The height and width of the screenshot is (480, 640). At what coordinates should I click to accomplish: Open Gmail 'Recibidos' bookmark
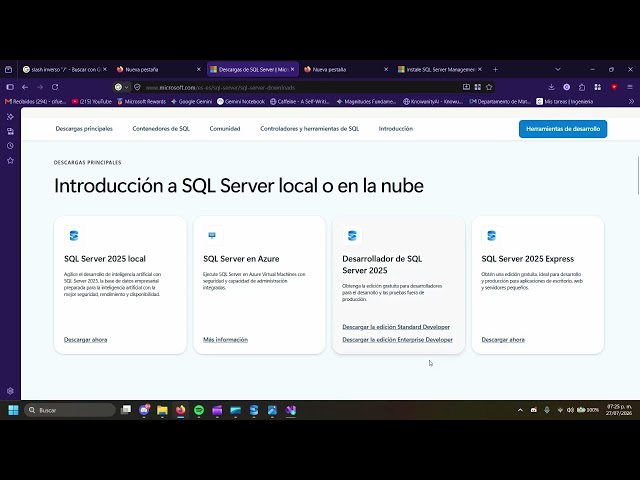tap(36, 101)
